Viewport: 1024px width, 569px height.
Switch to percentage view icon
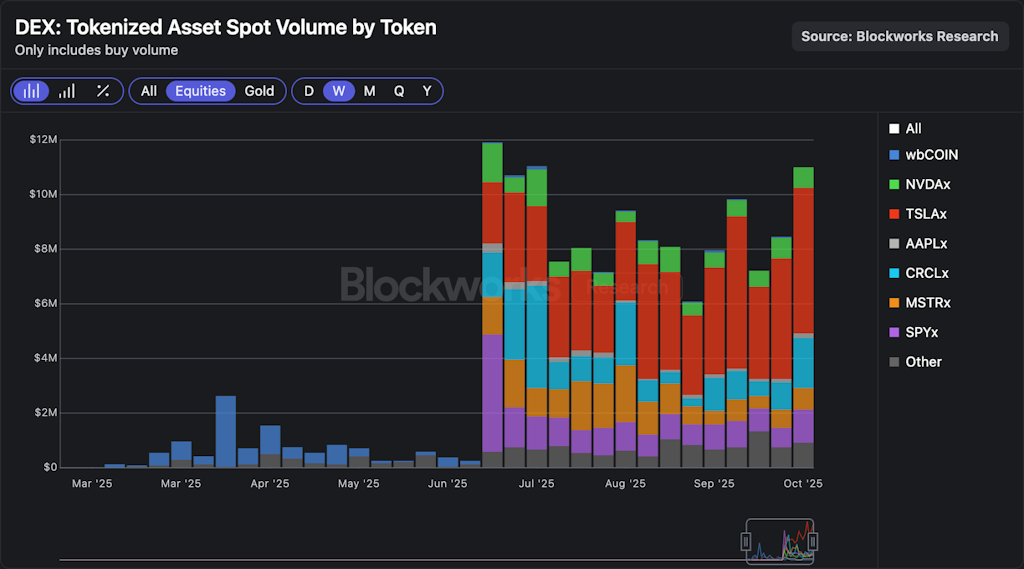point(103,91)
